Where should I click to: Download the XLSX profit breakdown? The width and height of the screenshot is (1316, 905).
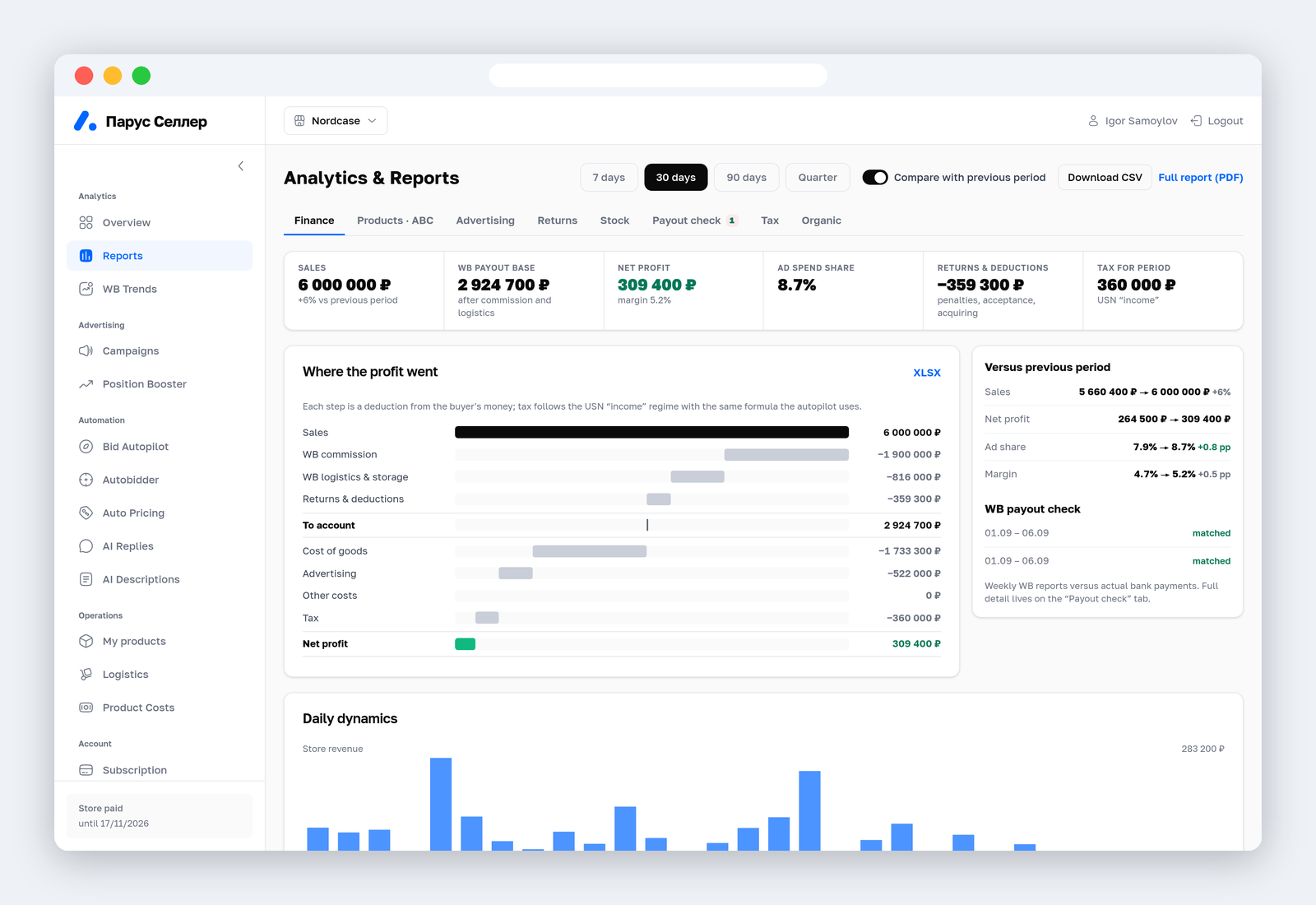(926, 373)
